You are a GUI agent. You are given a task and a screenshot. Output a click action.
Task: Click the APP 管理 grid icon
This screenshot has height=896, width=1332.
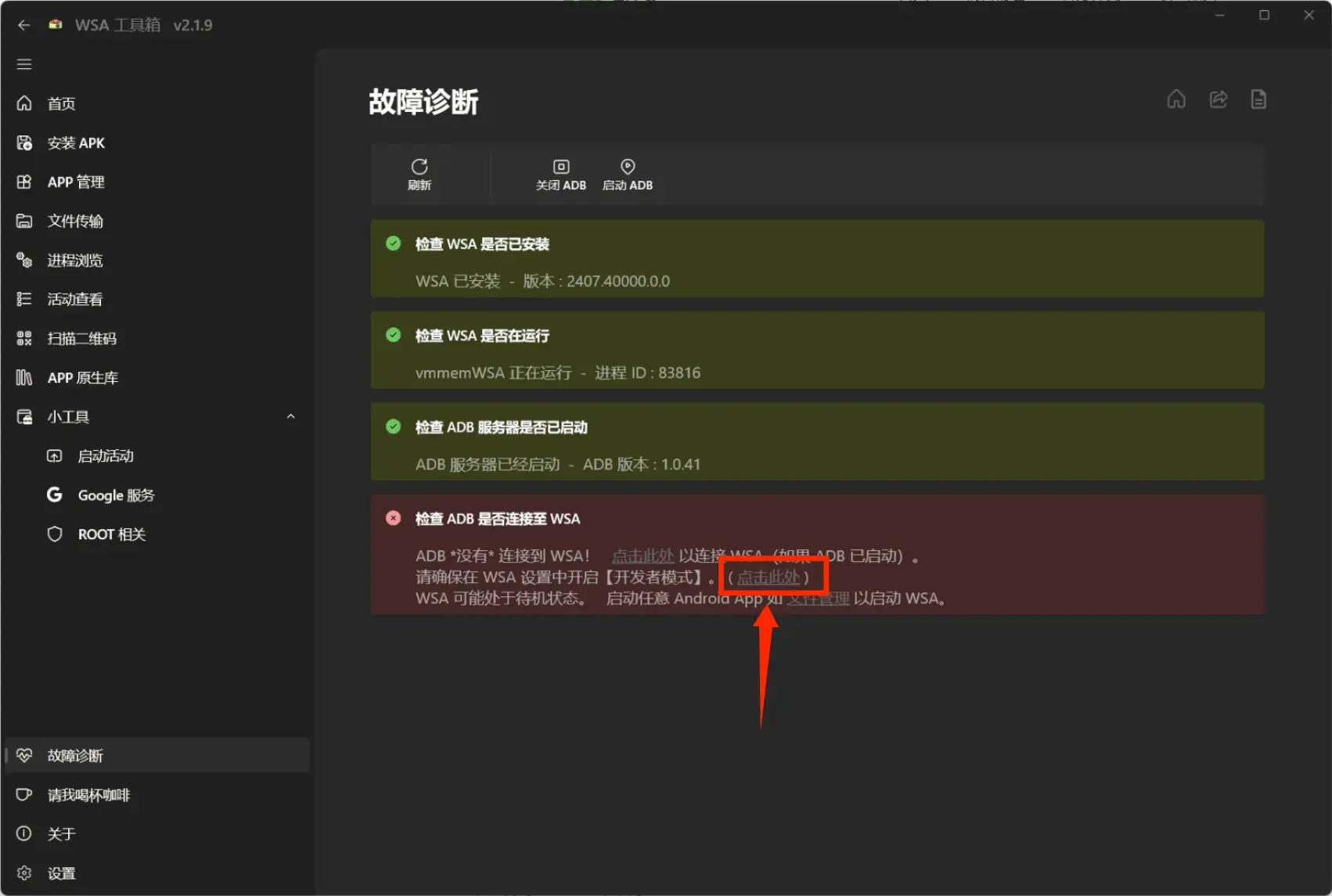[x=24, y=182]
